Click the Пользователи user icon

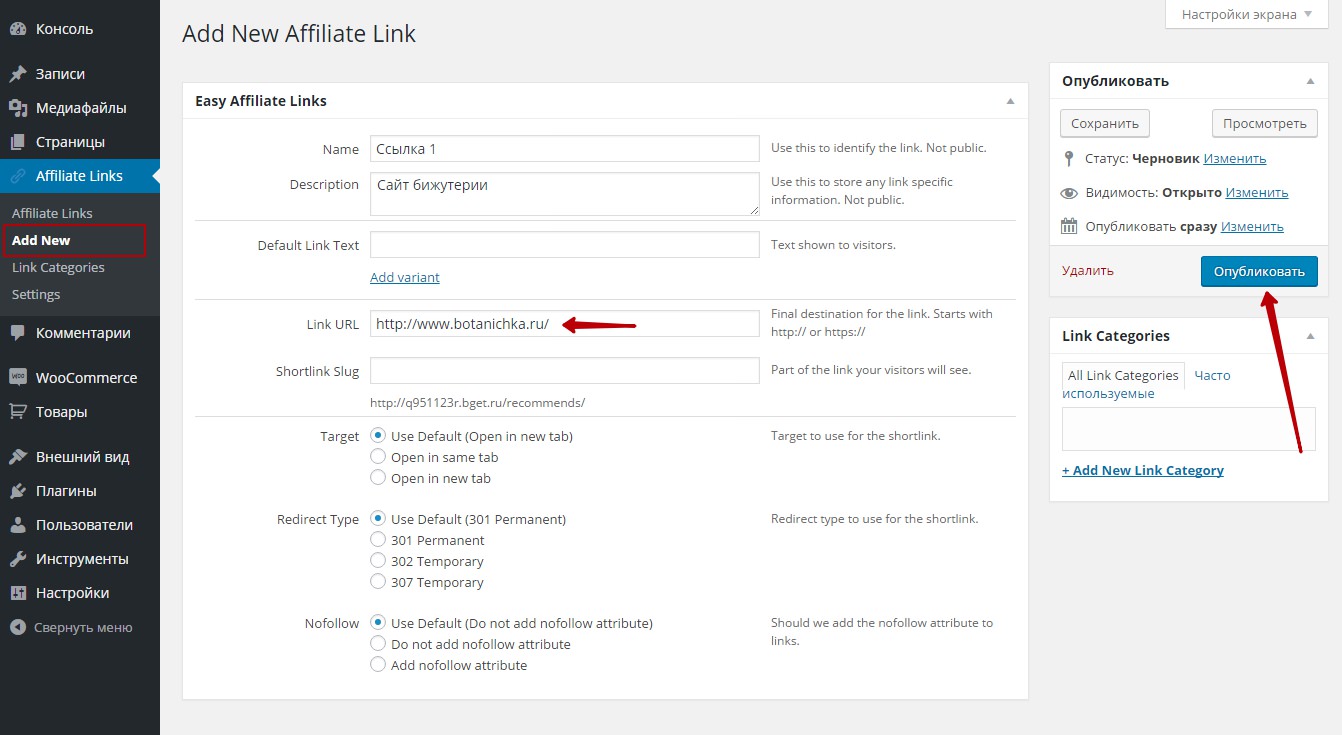(18, 525)
